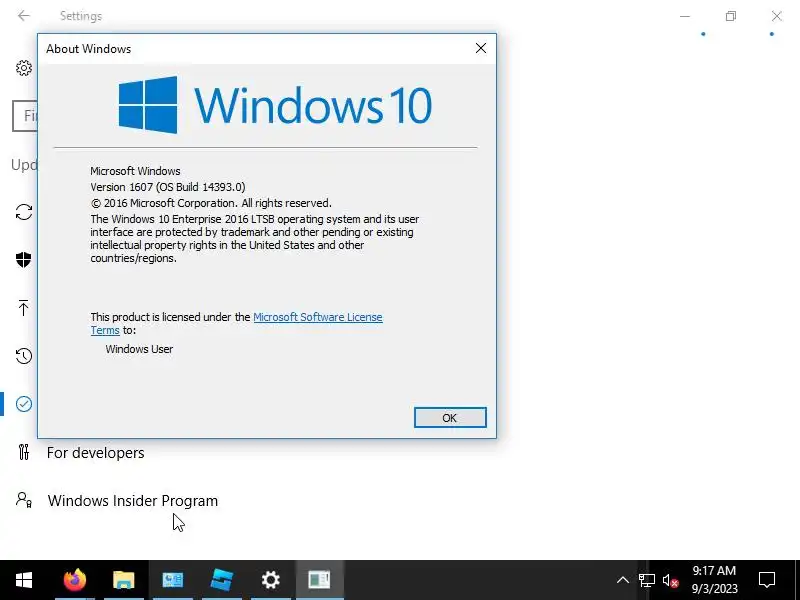Image resolution: width=800 pixels, height=600 pixels.
Task: Switch to the Settings gear on the taskbar
Action: pyautogui.click(x=270, y=580)
